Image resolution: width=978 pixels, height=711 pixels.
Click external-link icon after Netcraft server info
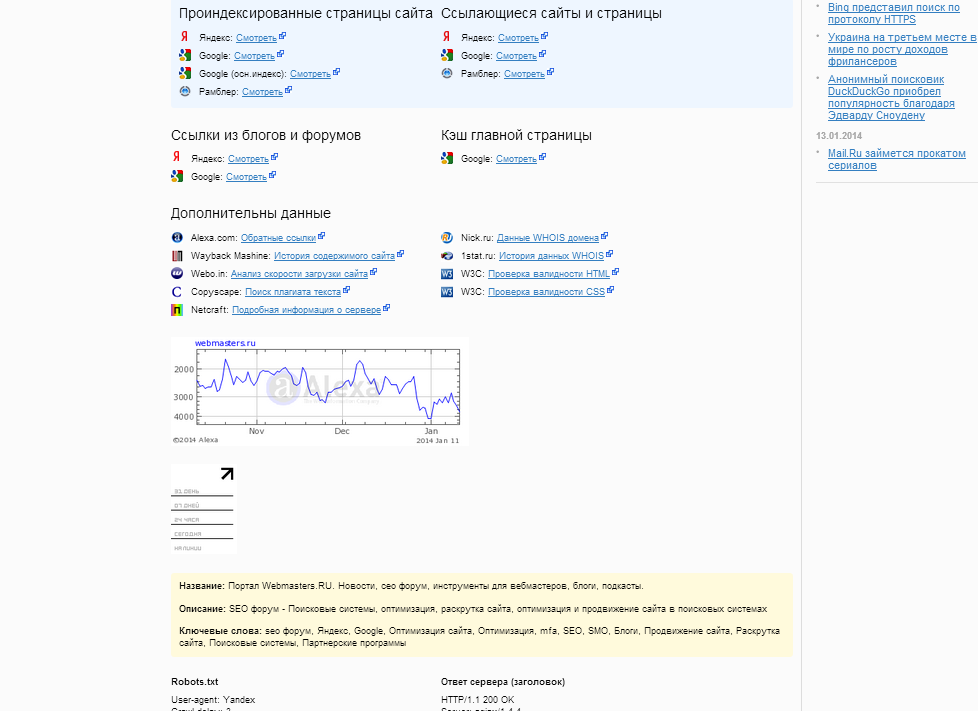(x=386, y=309)
